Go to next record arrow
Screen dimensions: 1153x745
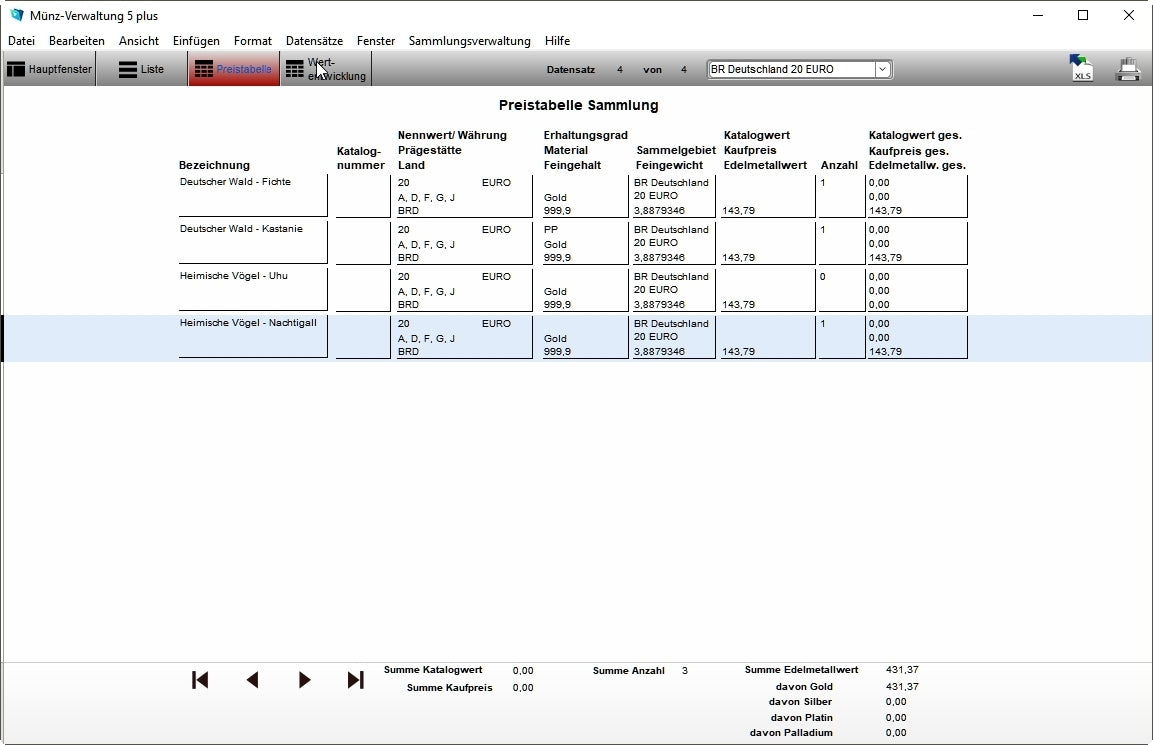click(304, 680)
